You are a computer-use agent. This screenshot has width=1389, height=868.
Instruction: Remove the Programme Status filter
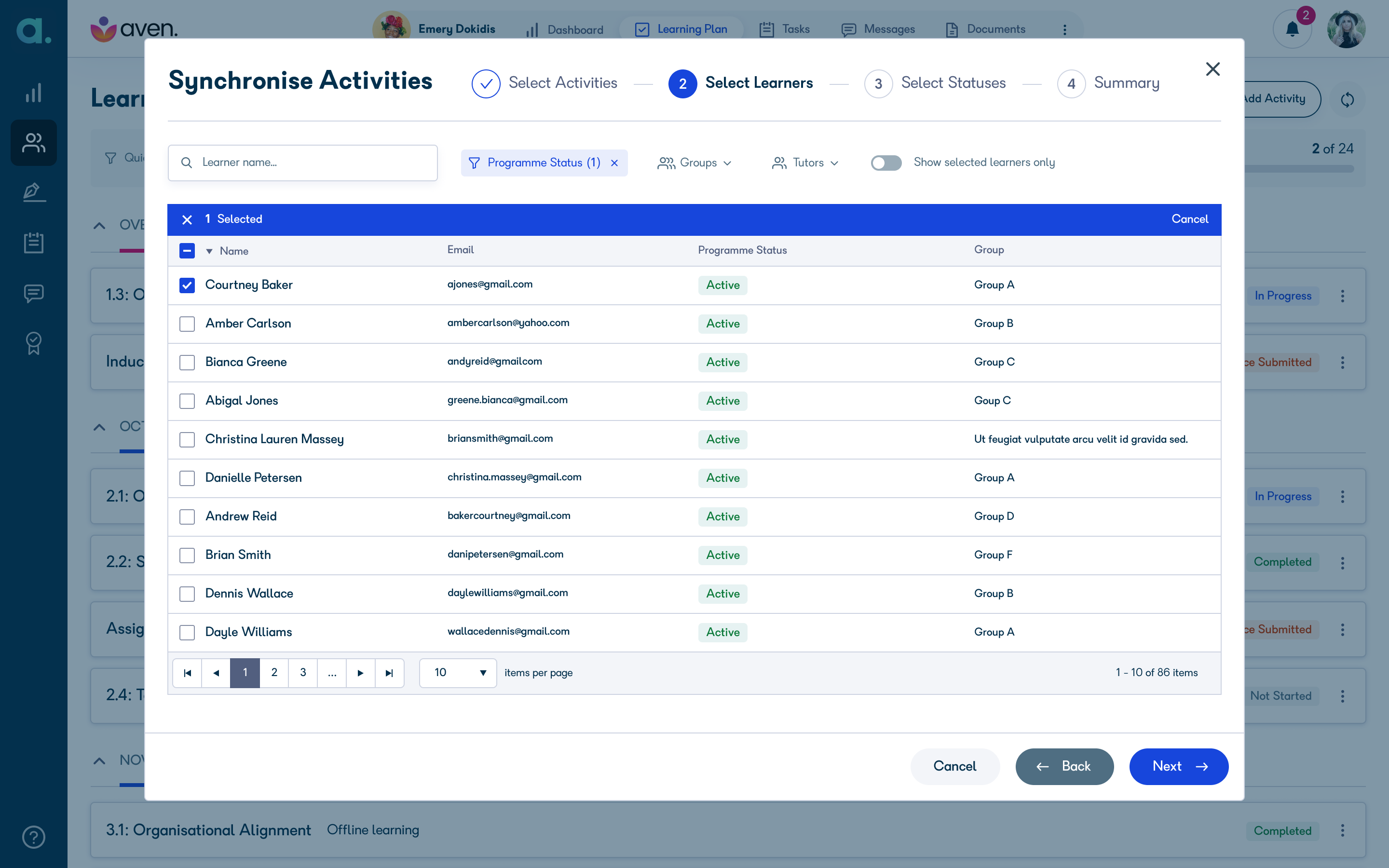(614, 163)
